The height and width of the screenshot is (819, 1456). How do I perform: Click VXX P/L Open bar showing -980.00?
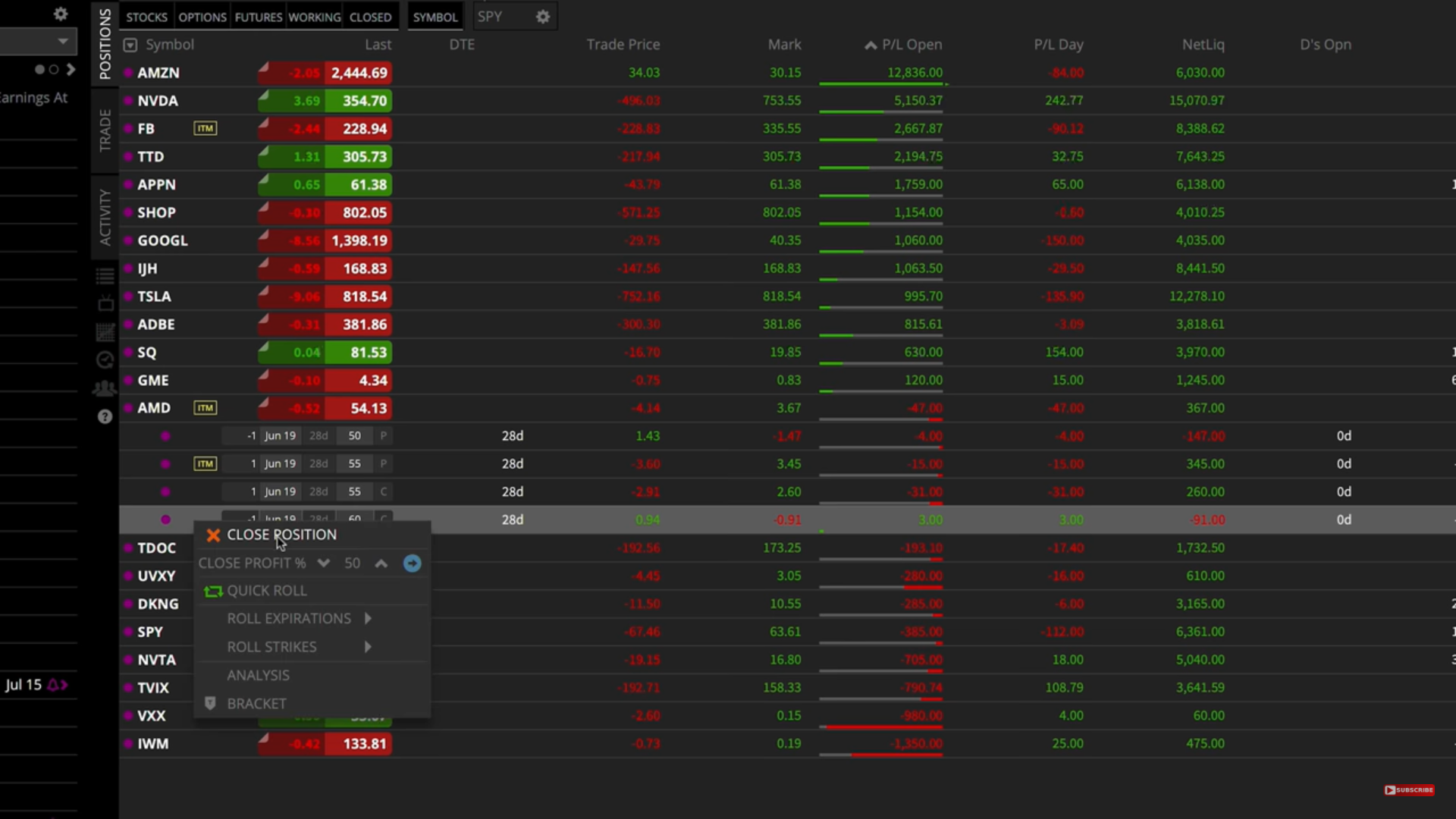(881, 726)
